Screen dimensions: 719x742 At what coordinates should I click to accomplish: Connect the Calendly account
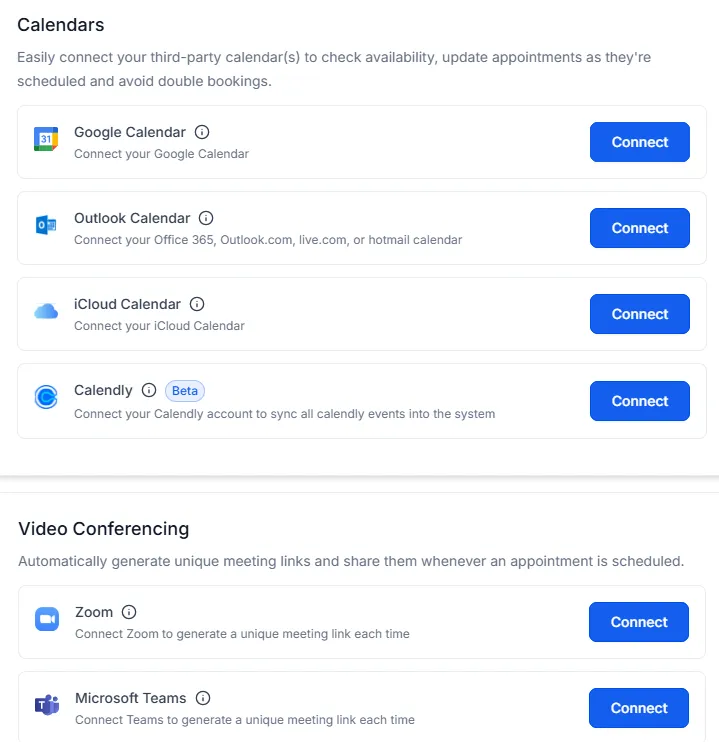pyautogui.click(x=639, y=401)
